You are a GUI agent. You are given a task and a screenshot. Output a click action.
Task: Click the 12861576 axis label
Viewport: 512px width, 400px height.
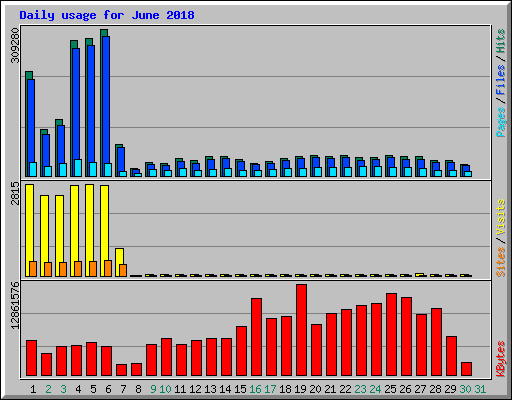point(15,305)
